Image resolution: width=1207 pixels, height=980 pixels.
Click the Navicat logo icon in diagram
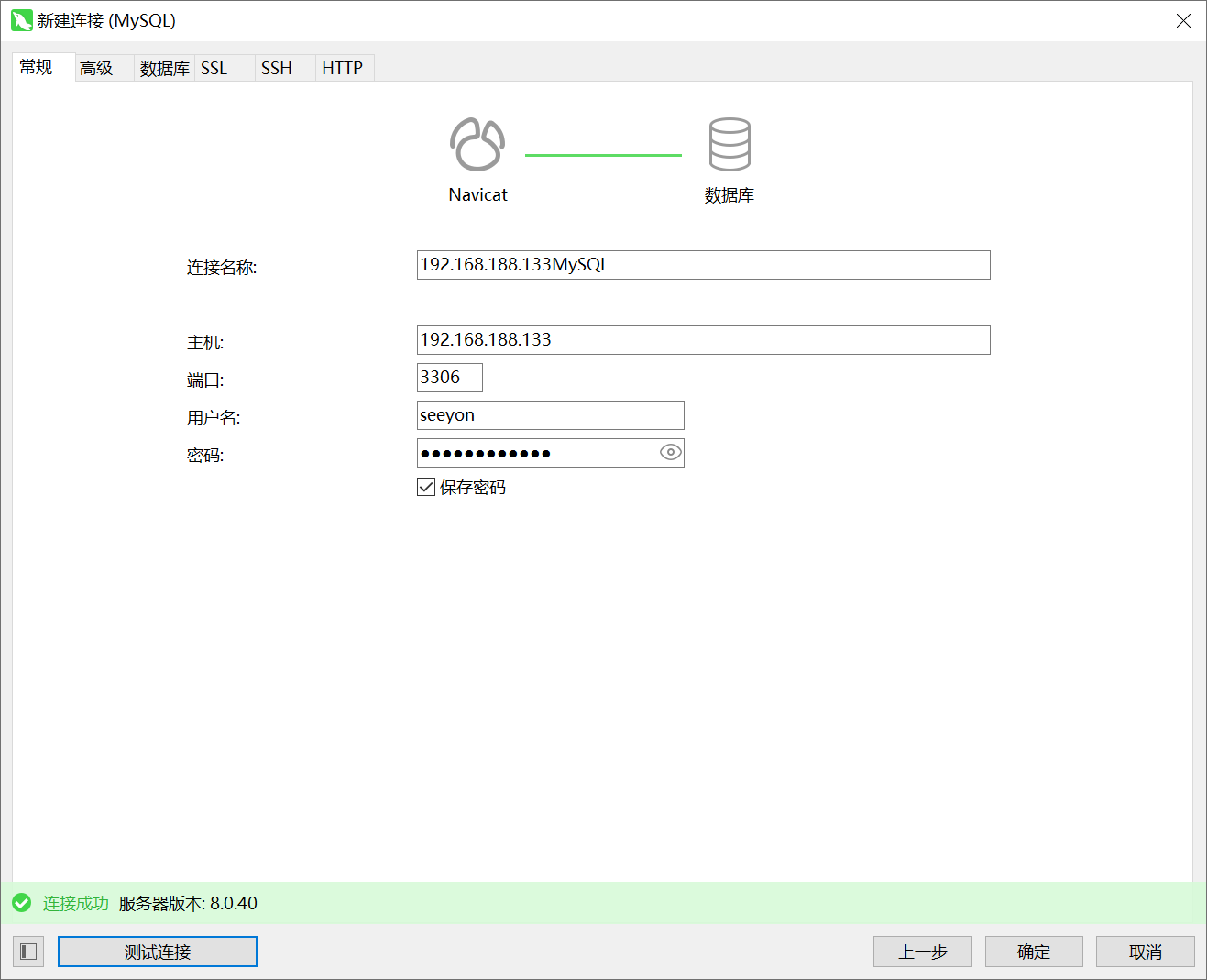477,145
